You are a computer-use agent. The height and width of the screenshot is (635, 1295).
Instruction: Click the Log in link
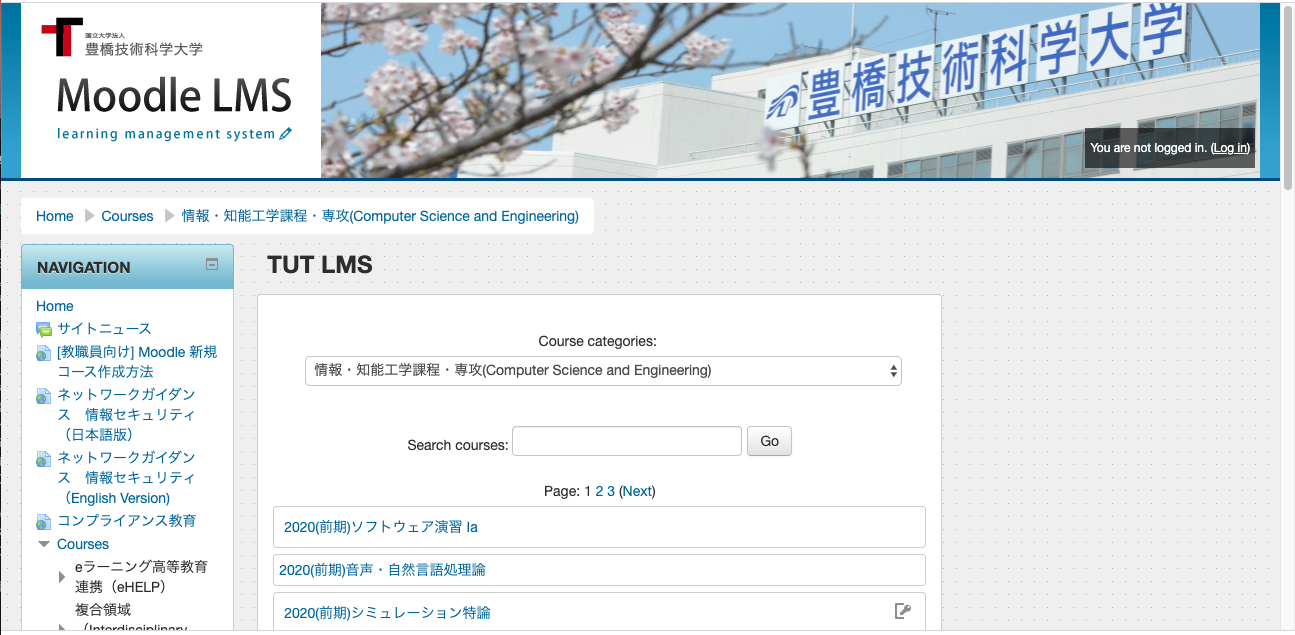1230,148
